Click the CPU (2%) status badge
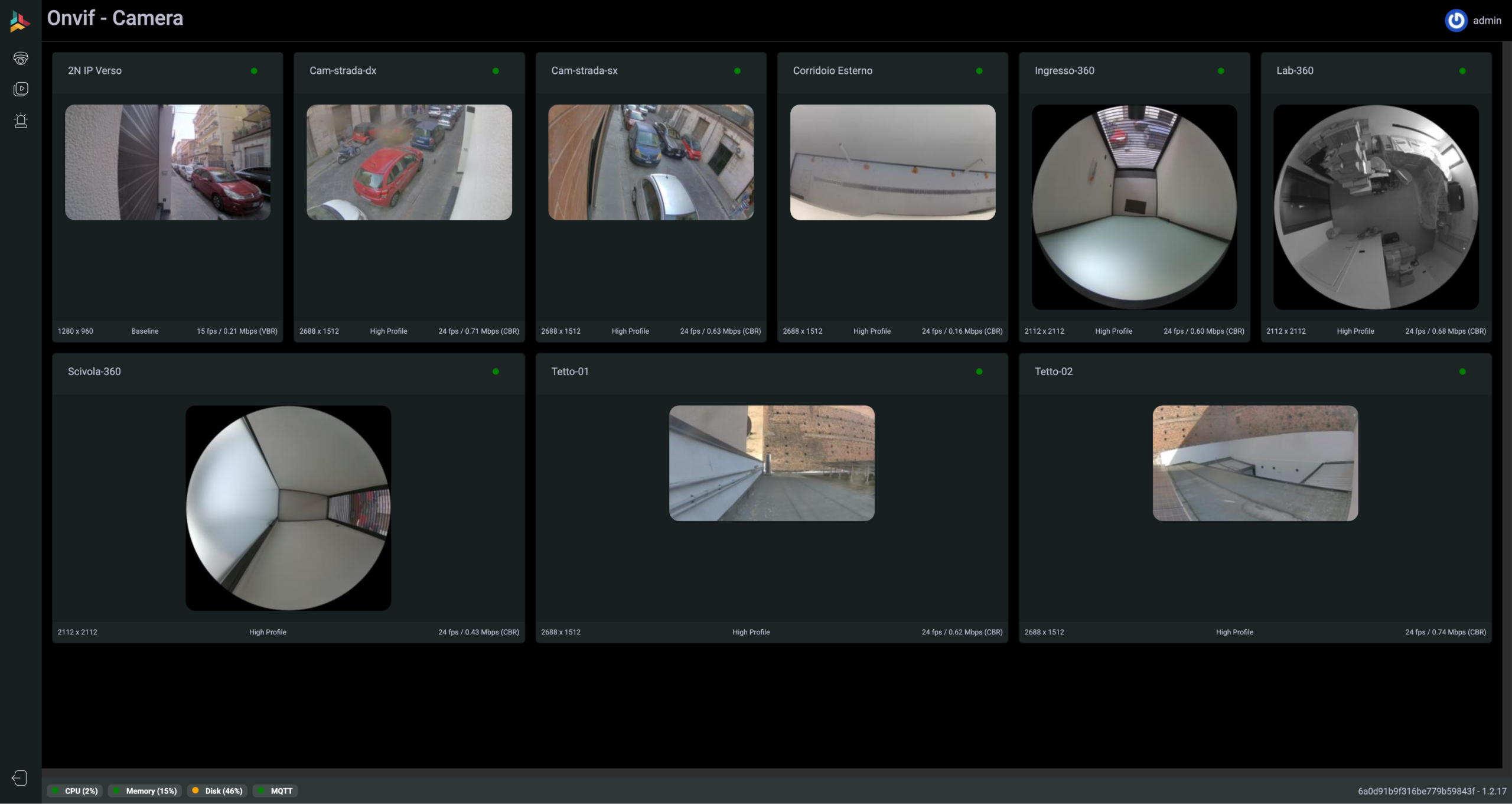Viewport: 1512px width, 804px height. pos(75,791)
